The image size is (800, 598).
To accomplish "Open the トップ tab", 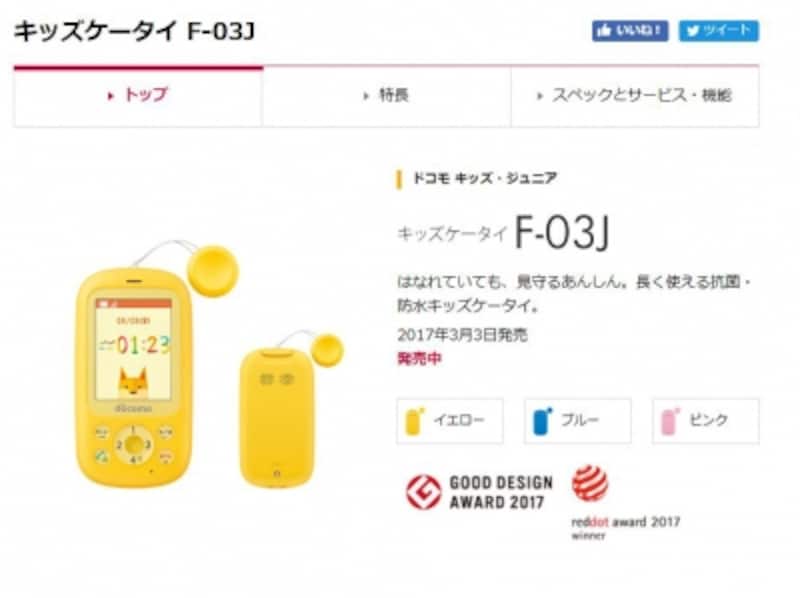I will click(x=138, y=96).
